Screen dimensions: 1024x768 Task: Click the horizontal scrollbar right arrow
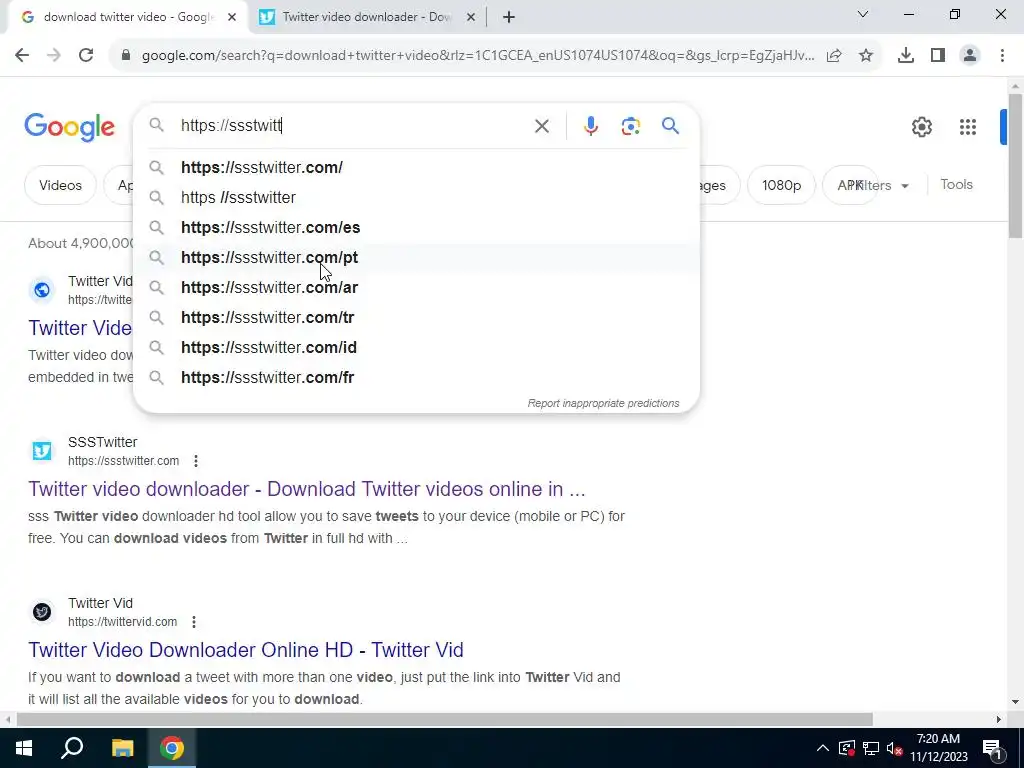[999, 720]
